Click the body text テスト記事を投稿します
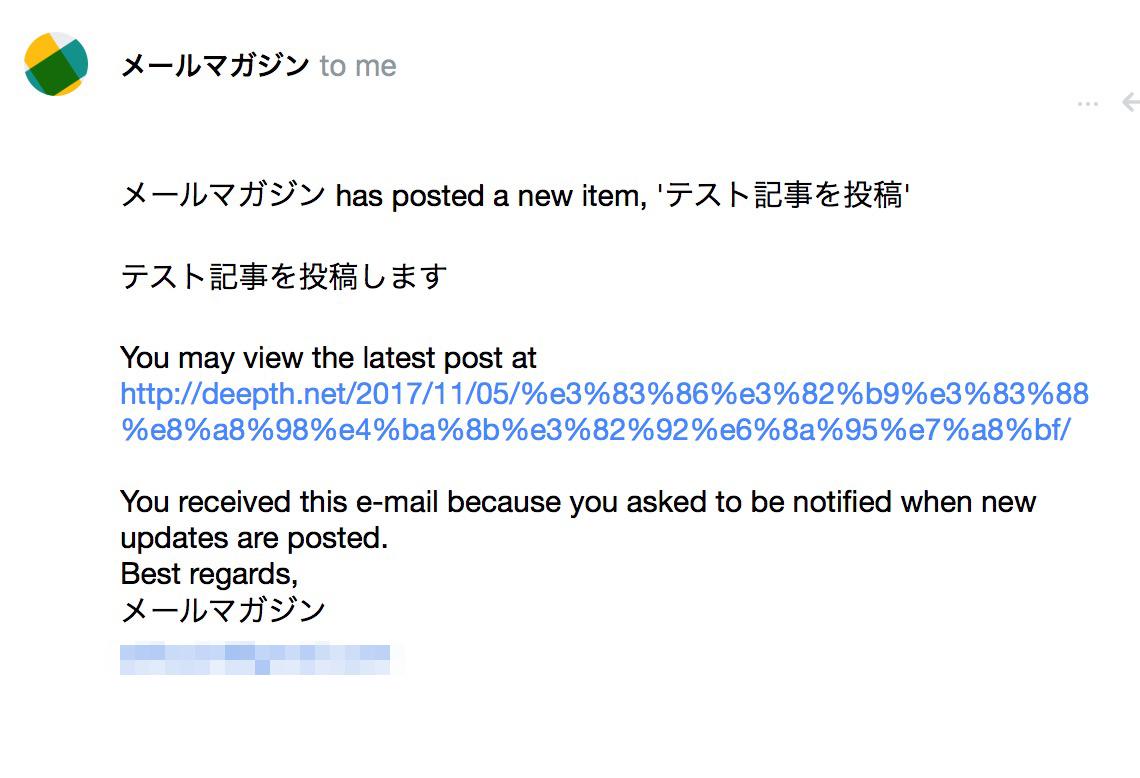The width and height of the screenshot is (1140, 778). click(x=284, y=276)
